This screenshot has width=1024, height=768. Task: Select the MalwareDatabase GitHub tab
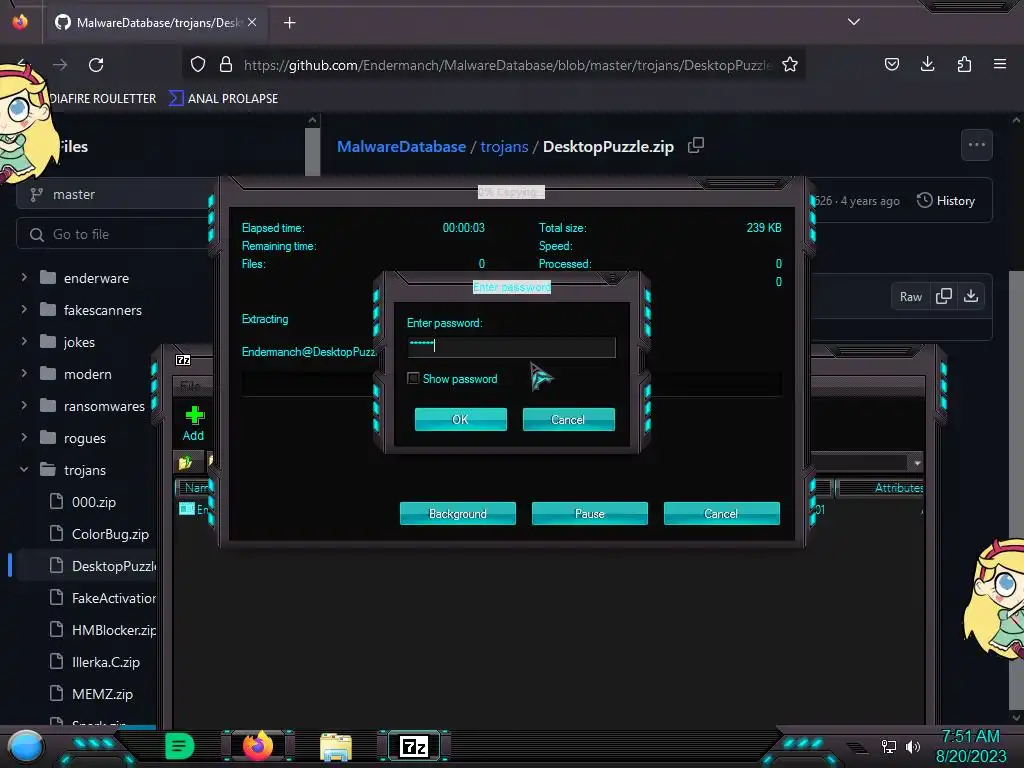155,23
